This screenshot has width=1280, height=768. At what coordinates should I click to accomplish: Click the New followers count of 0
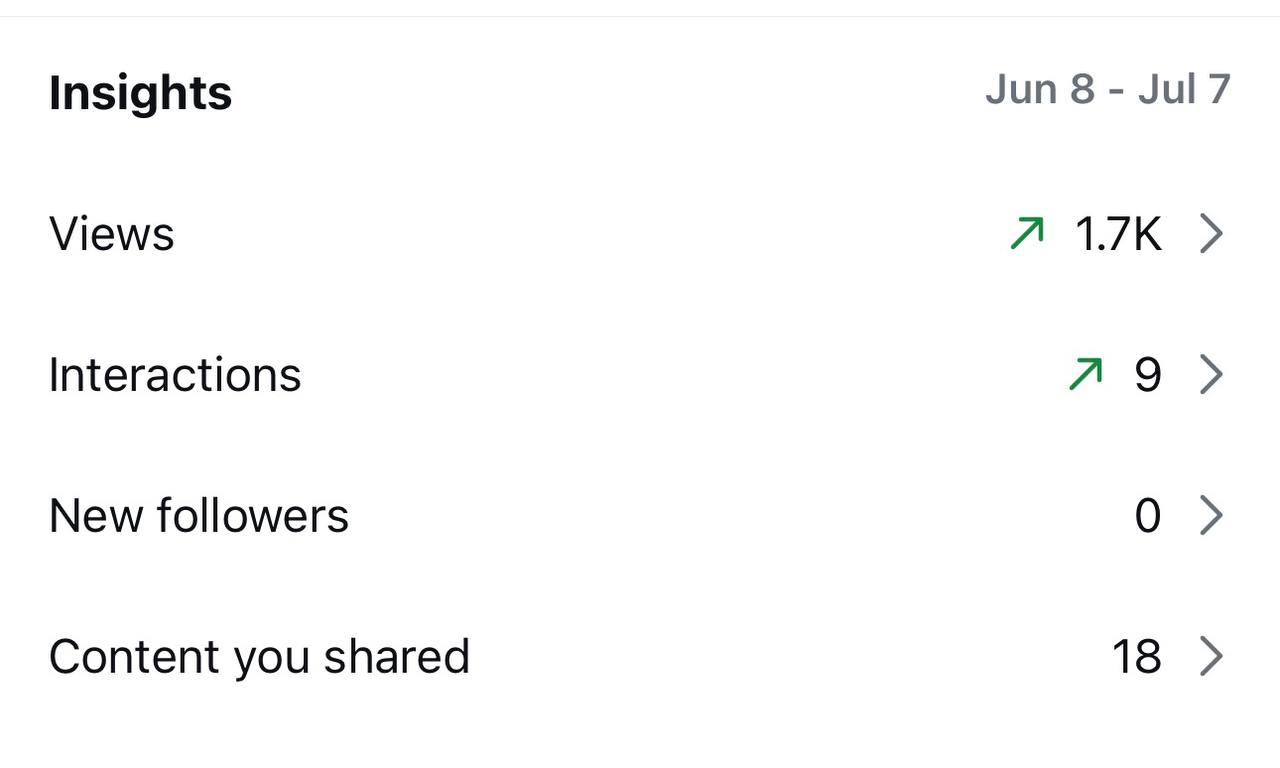pos(1147,516)
